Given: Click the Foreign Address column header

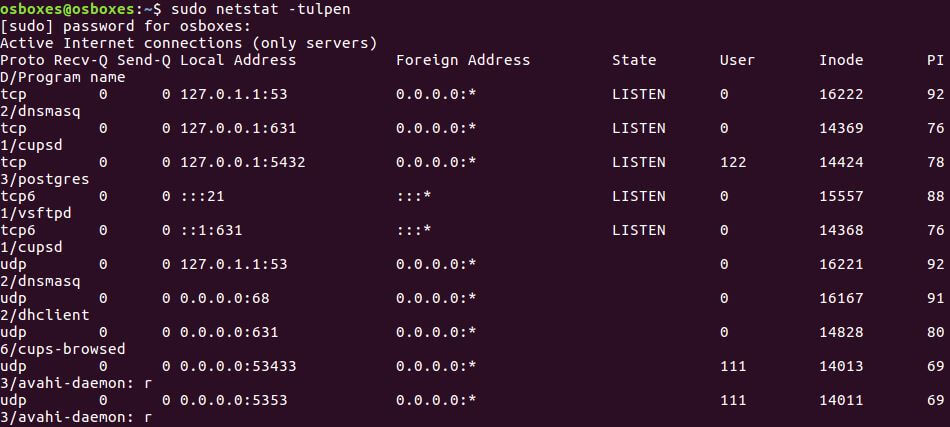Looking at the screenshot, I should pyautogui.click(x=462, y=60).
